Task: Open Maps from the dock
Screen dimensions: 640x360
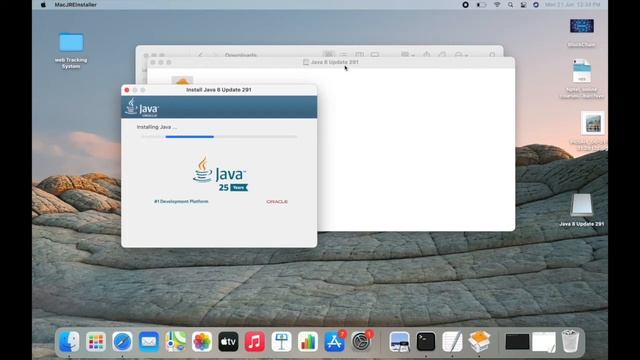Action: pos(176,341)
